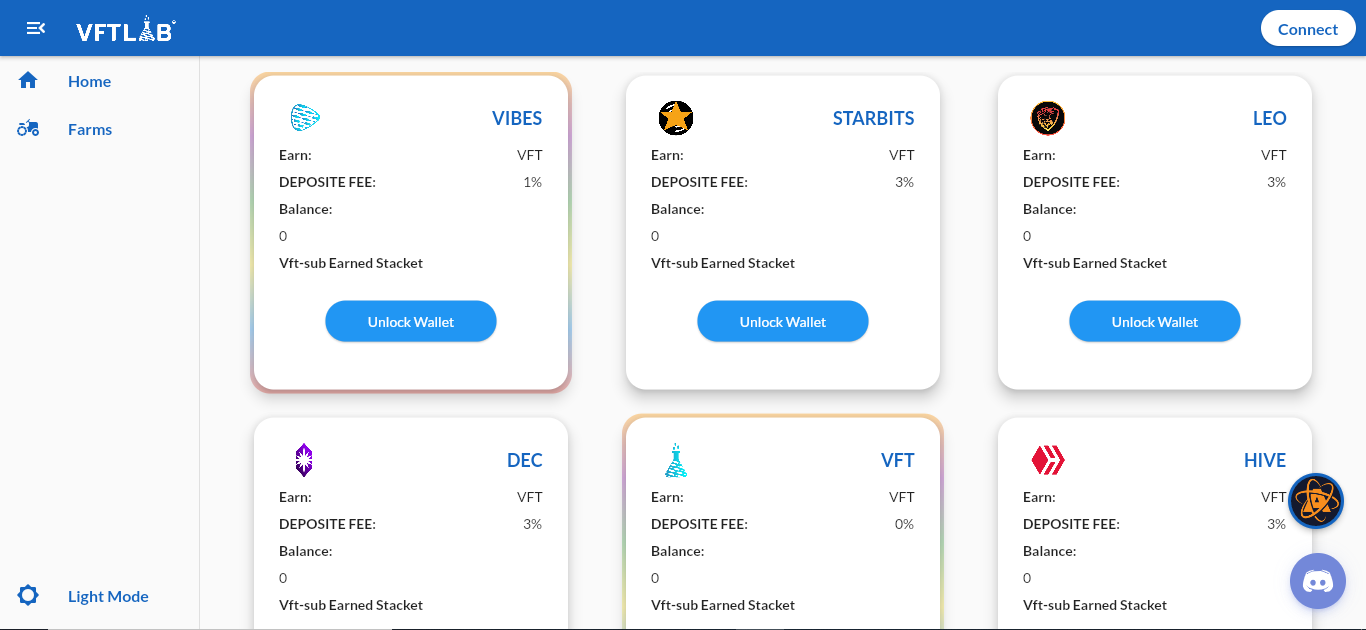This screenshot has height=630, width=1366.
Task: Click the 0% deposit fee on VFT card
Action: (904, 524)
